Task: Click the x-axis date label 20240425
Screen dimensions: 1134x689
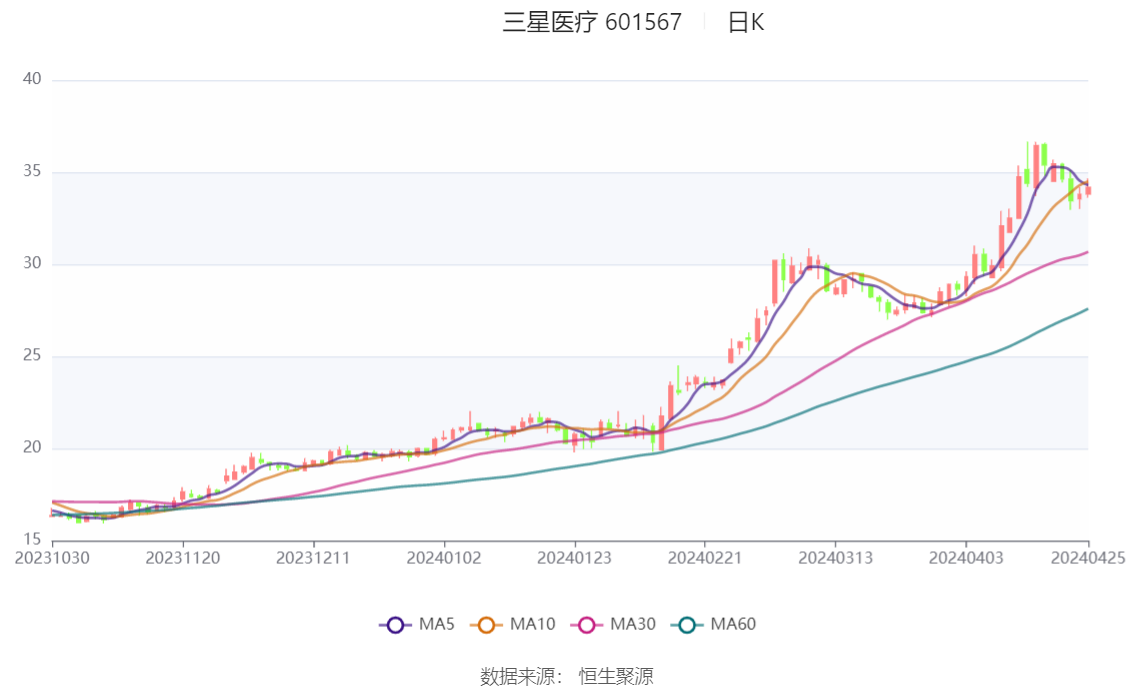Action: click(x=1088, y=558)
